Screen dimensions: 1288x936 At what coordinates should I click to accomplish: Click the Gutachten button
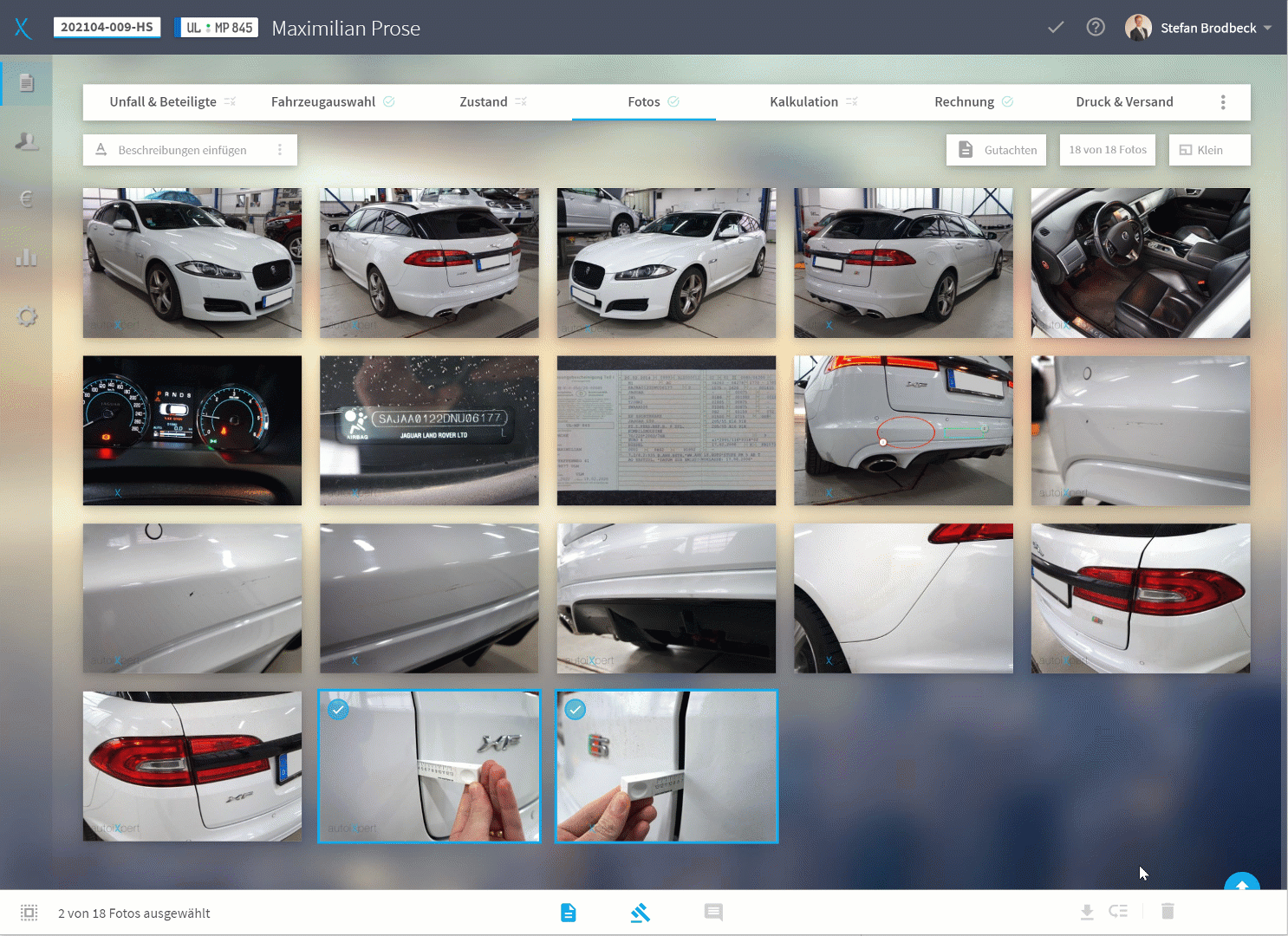click(x=997, y=150)
